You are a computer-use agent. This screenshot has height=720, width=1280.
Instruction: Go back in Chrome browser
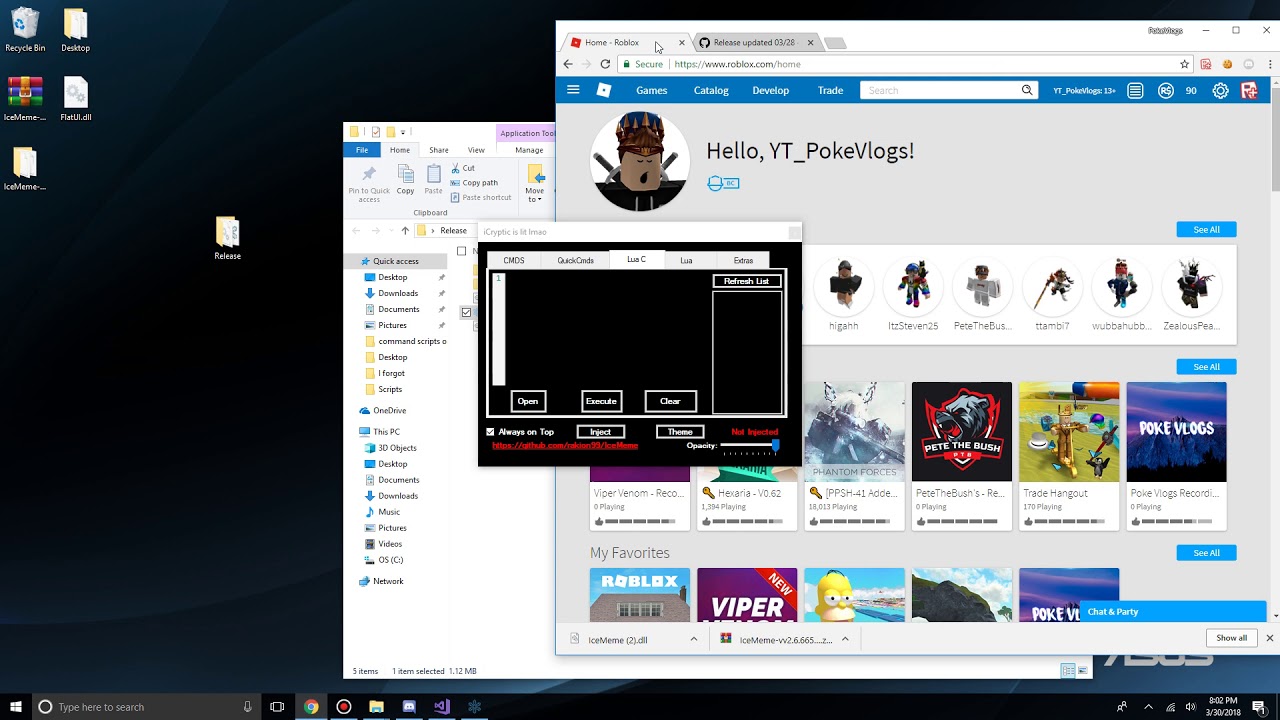pos(568,64)
